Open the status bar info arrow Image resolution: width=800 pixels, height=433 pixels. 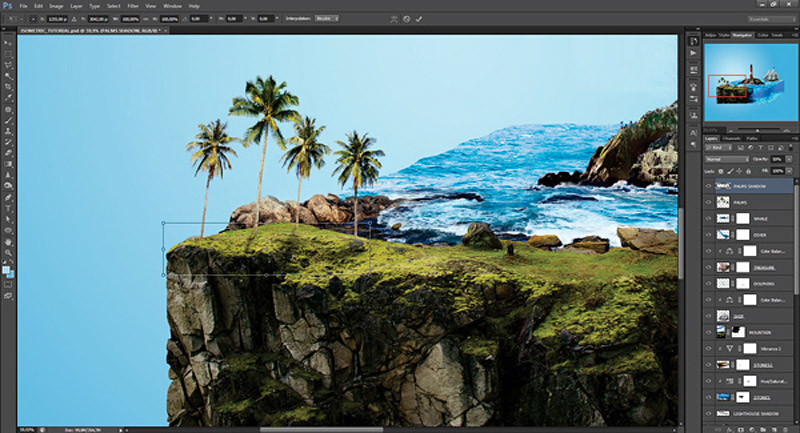pos(121,430)
